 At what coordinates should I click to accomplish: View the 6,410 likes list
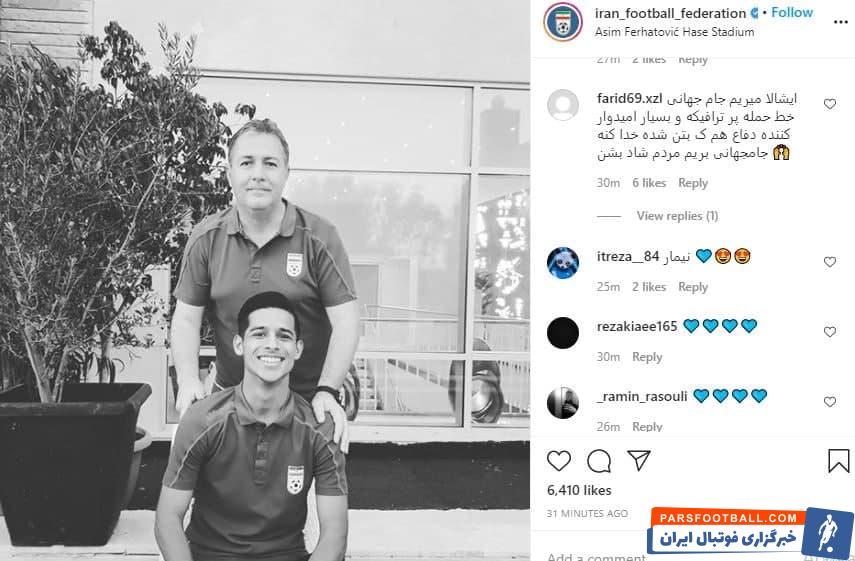pos(579,490)
